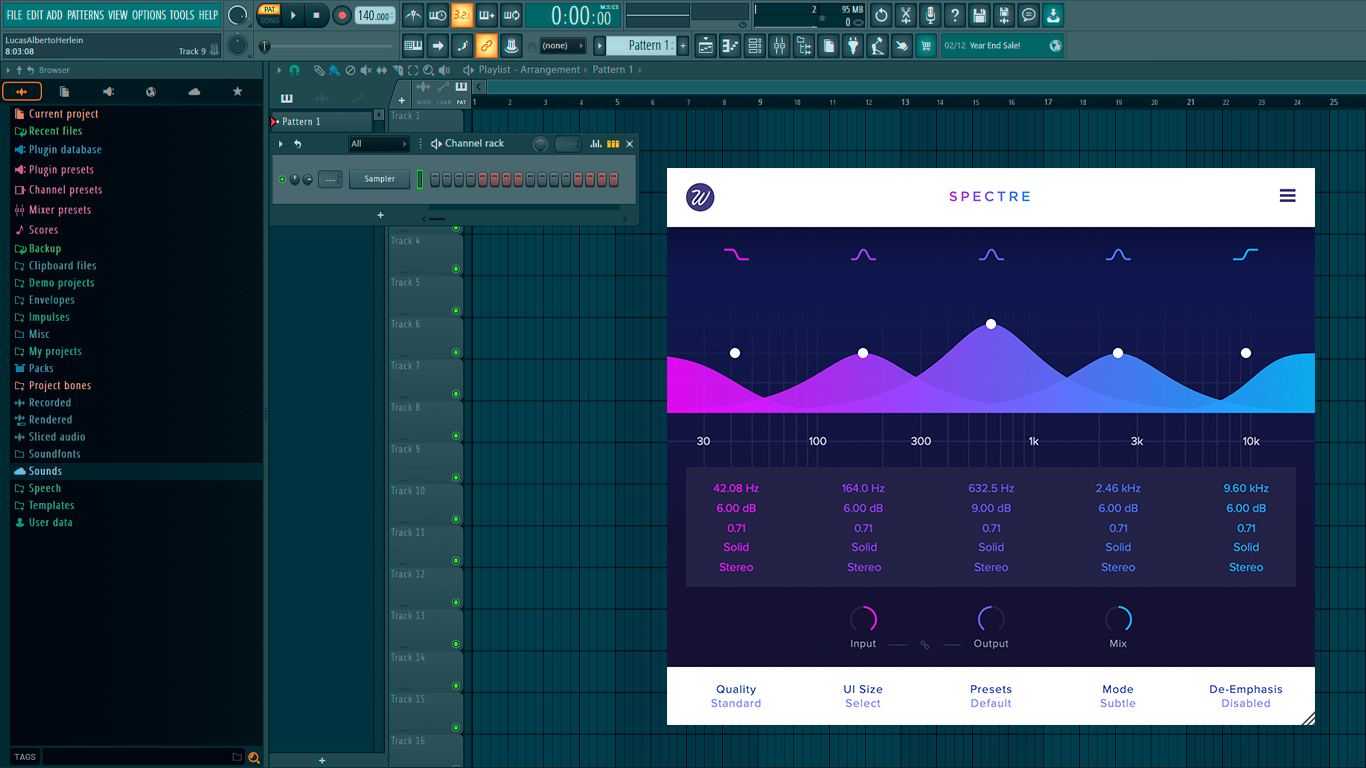1366x768 pixels.
Task: Toggle the first step of Sampler sequencer
Action: point(435,179)
